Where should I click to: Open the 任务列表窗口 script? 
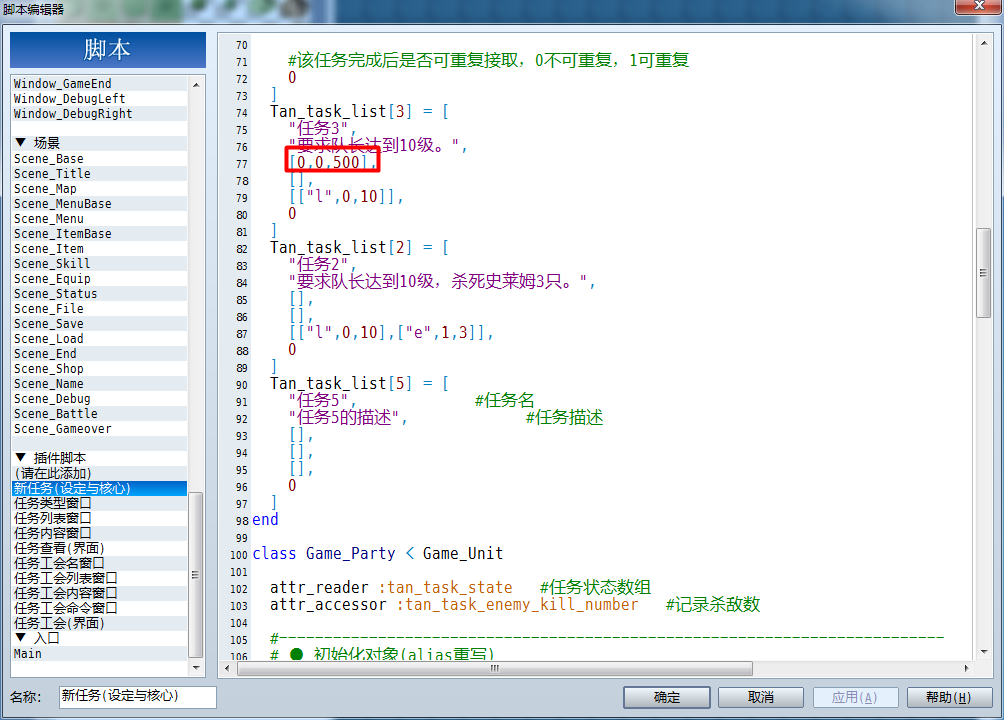point(100,518)
